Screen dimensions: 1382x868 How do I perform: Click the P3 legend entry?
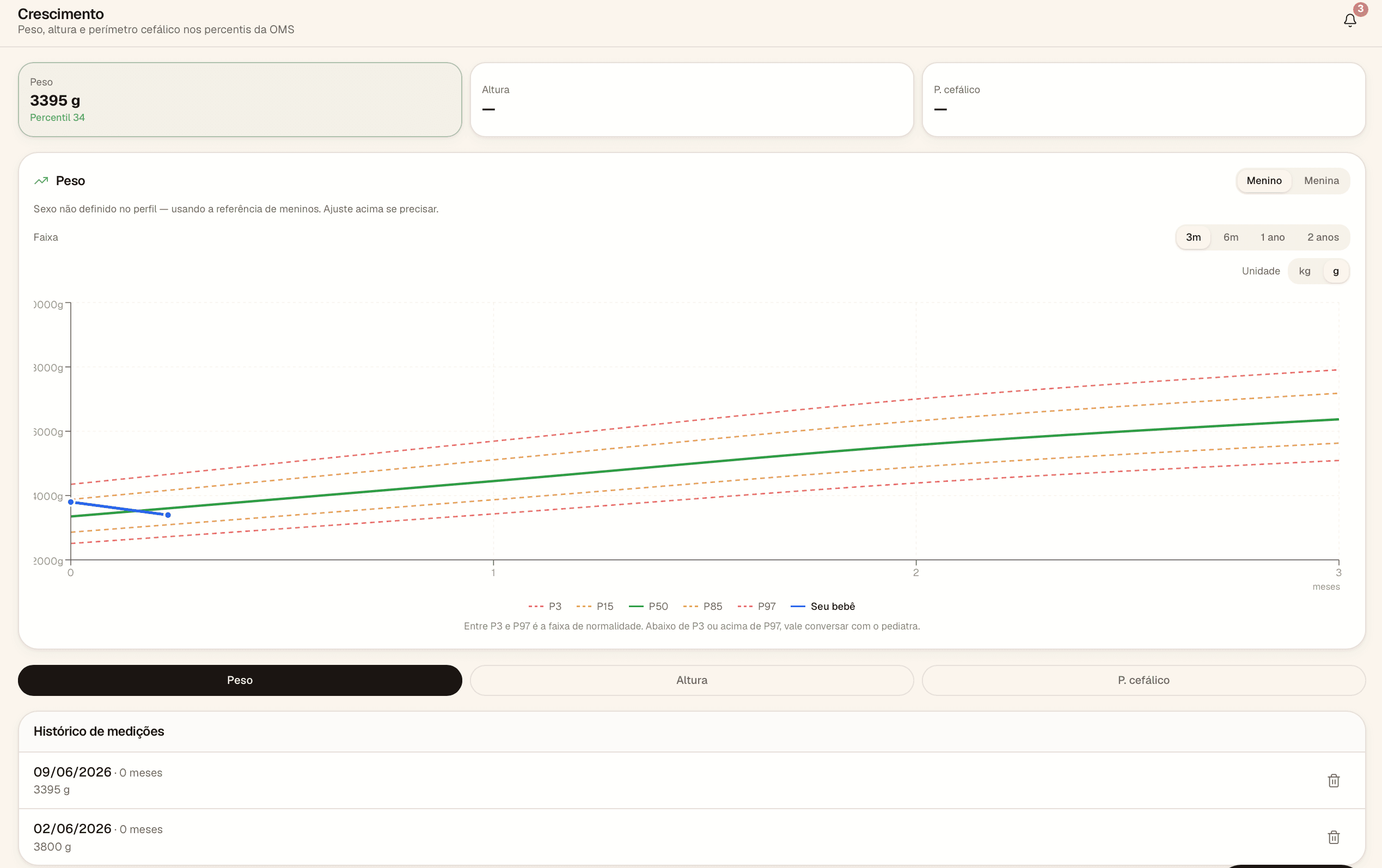[545, 606]
